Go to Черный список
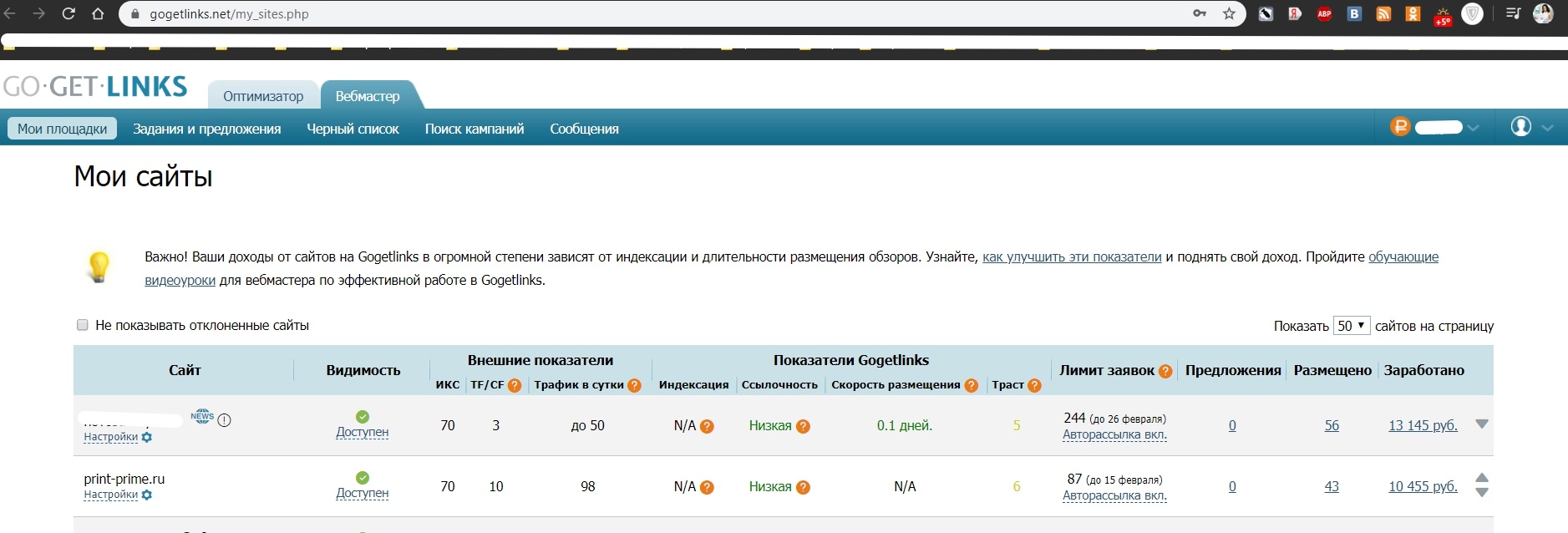This screenshot has width=1568, height=533. (353, 129)
